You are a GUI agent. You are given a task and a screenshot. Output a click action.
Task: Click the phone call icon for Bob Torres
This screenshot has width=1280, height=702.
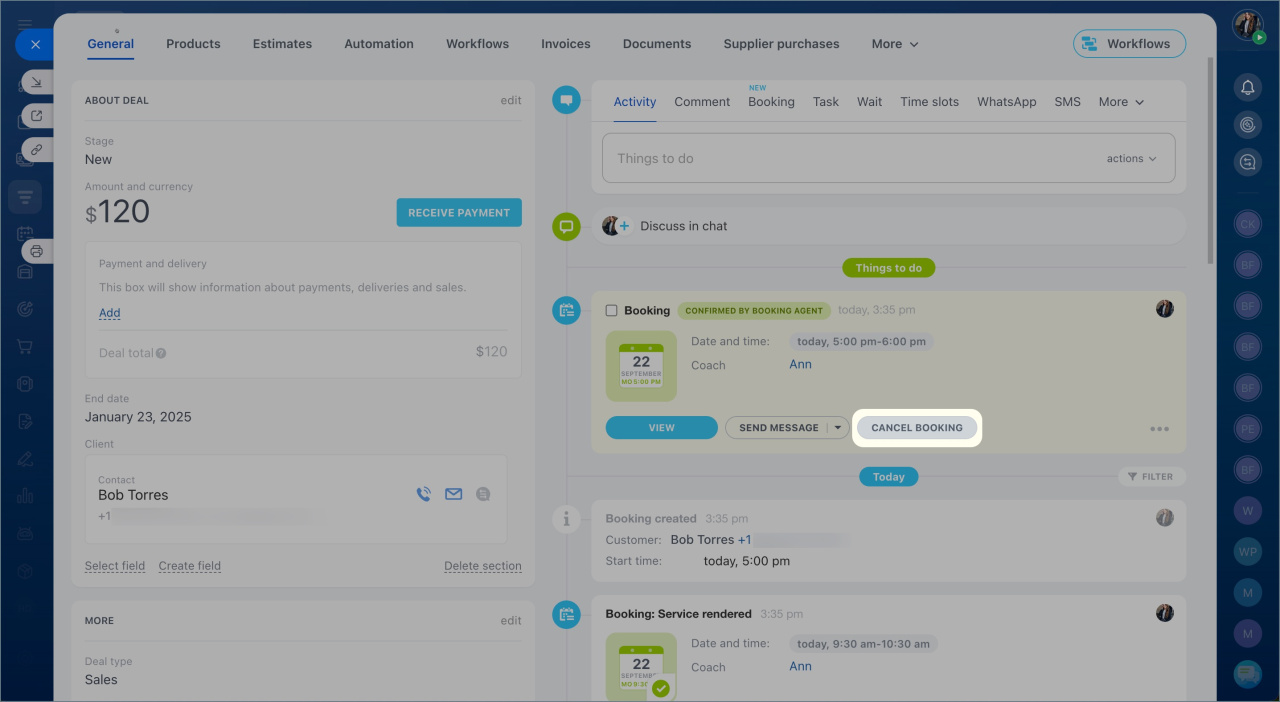click(x=423, y=494)
